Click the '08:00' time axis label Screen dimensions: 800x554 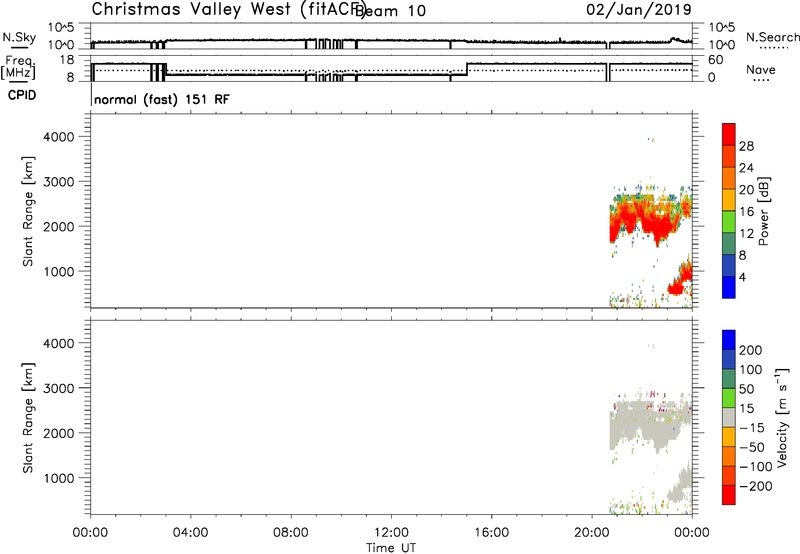coord(291,533)
